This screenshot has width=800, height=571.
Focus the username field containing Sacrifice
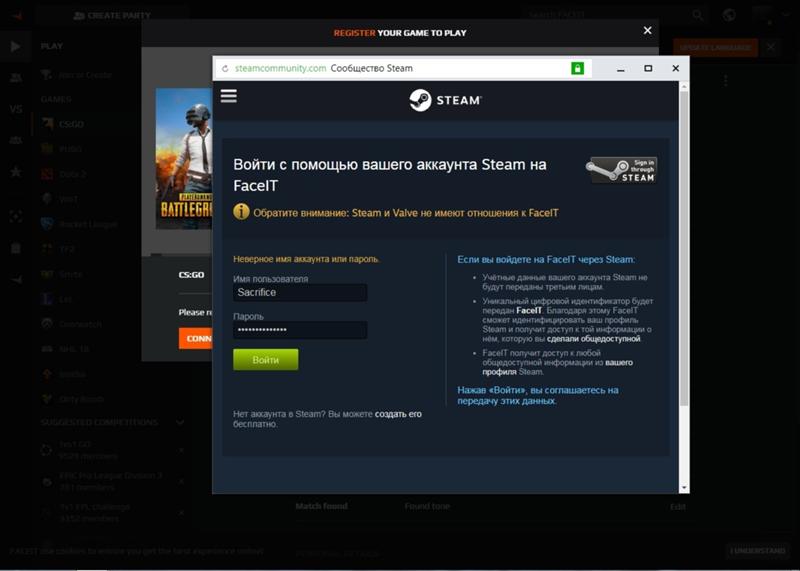click(300, 292)
